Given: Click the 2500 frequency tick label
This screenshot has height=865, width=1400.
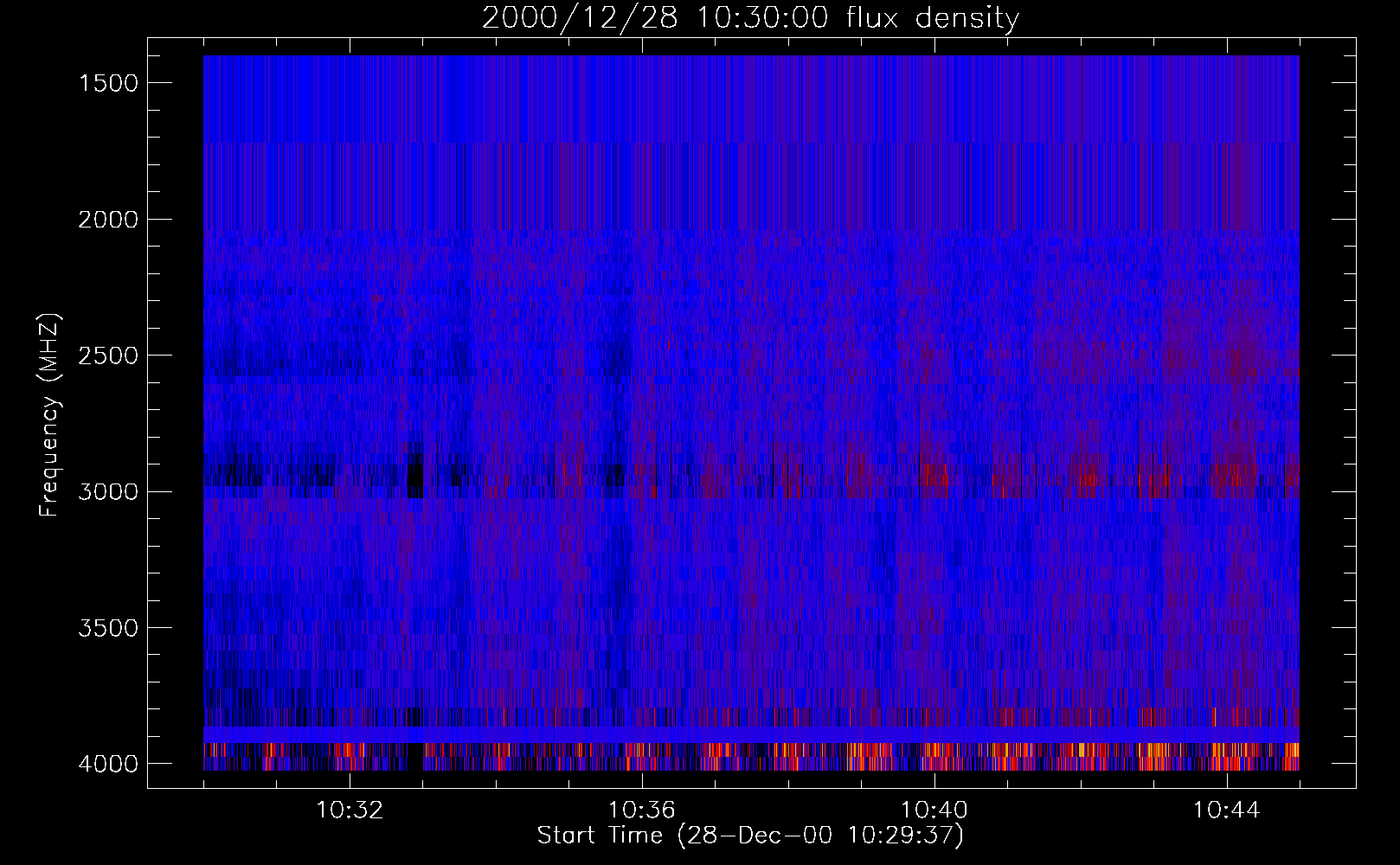Looking at the screenshot, I should [x=108, y=356].
